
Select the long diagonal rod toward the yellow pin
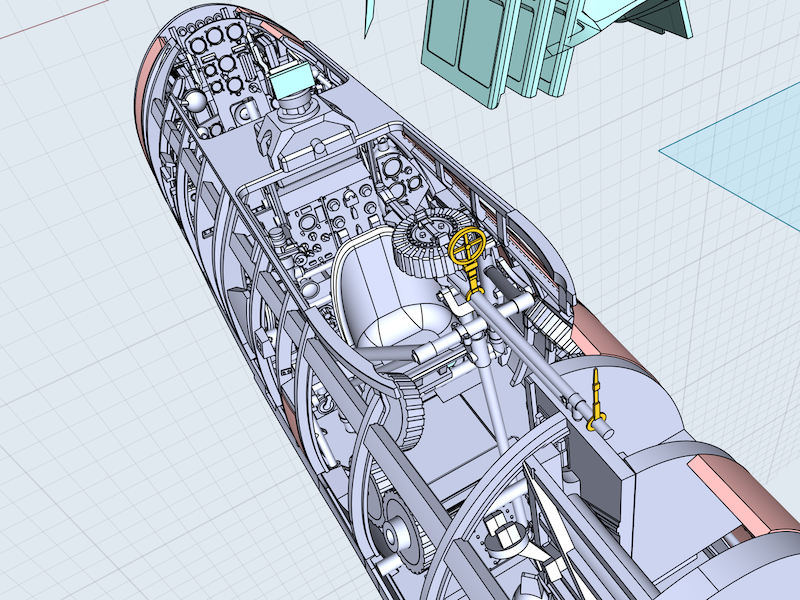tap(541, 360)
